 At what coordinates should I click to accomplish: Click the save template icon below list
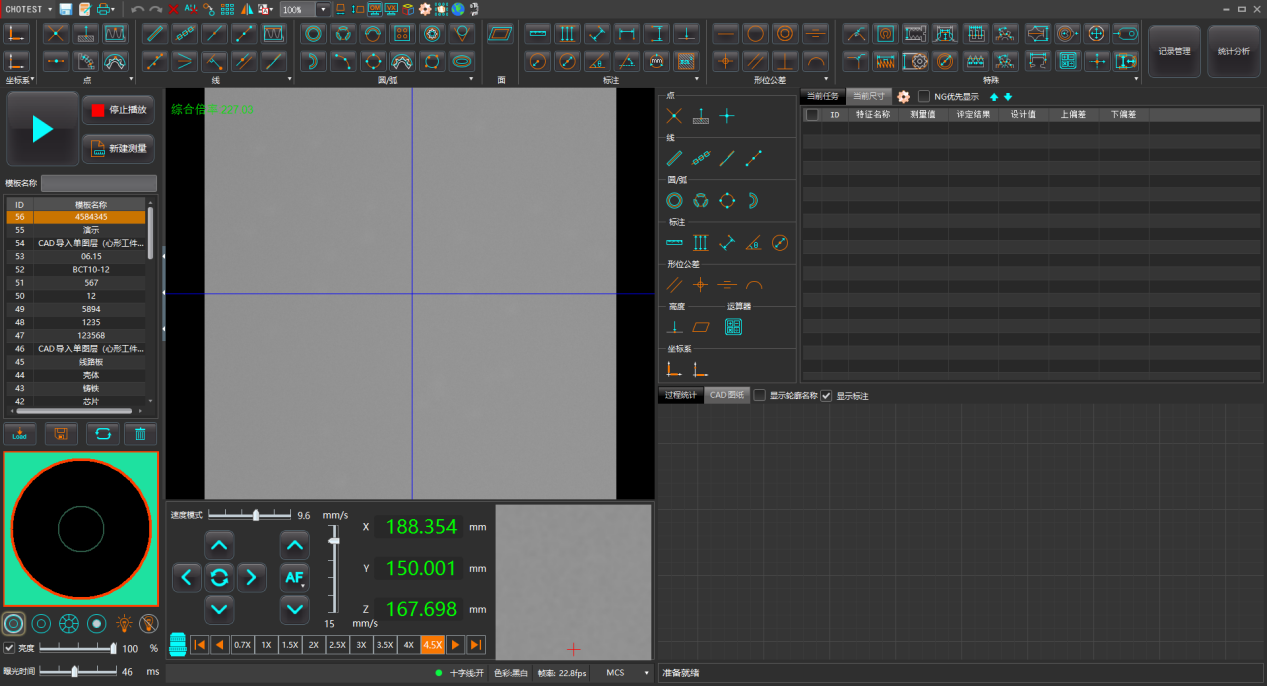pyautogui.click(x=61, y=434)
